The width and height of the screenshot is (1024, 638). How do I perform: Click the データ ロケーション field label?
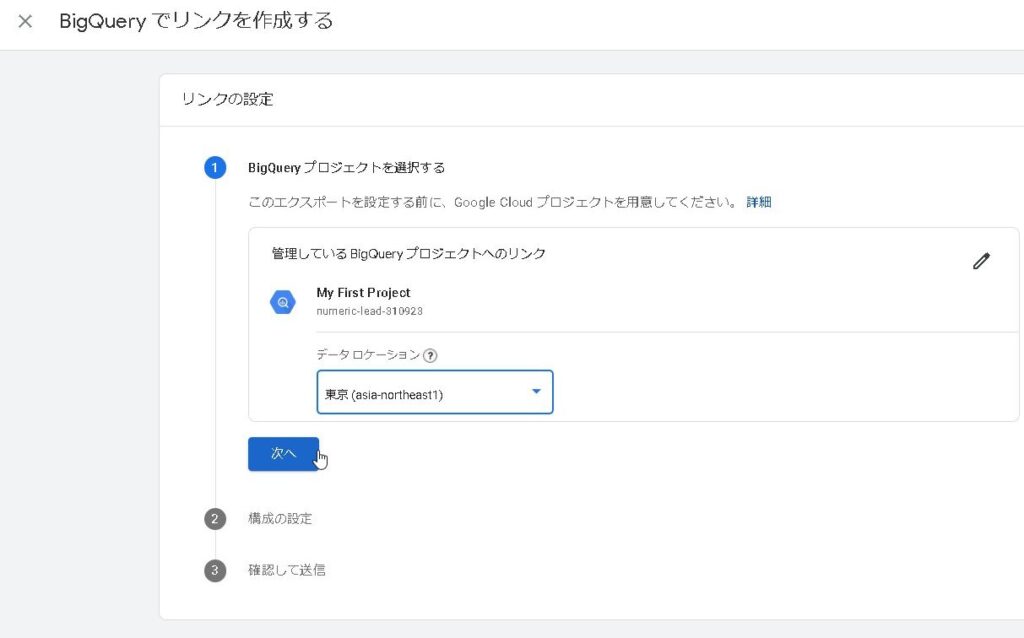coord(368,355)
